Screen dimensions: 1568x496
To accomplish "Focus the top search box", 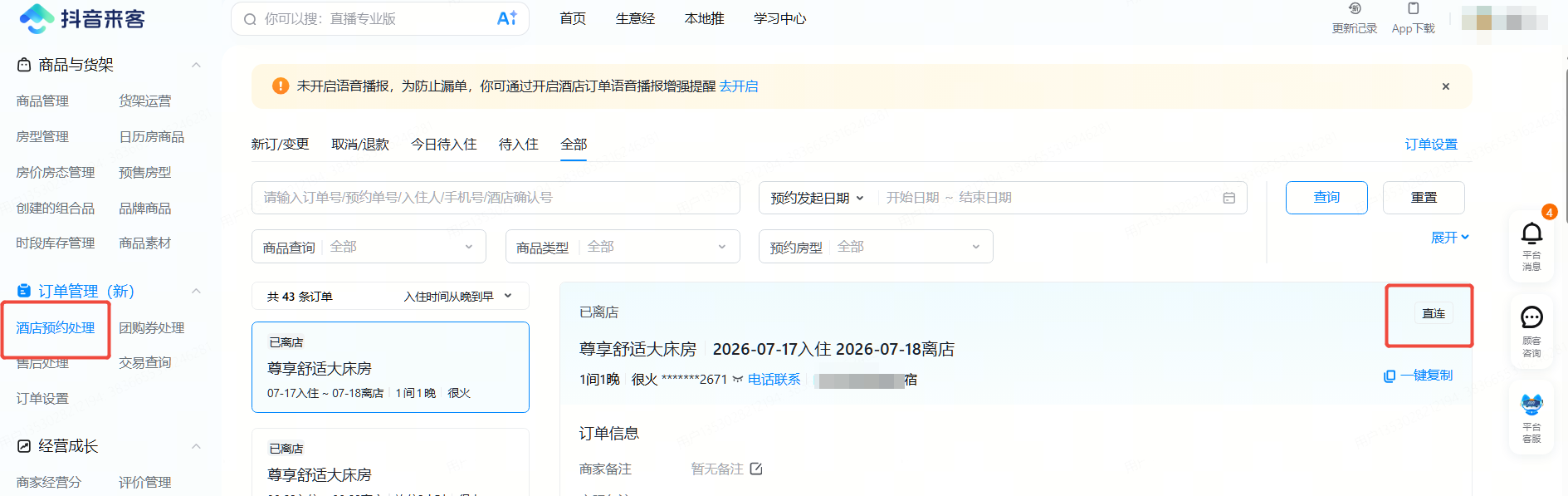I will click(380, 18).
